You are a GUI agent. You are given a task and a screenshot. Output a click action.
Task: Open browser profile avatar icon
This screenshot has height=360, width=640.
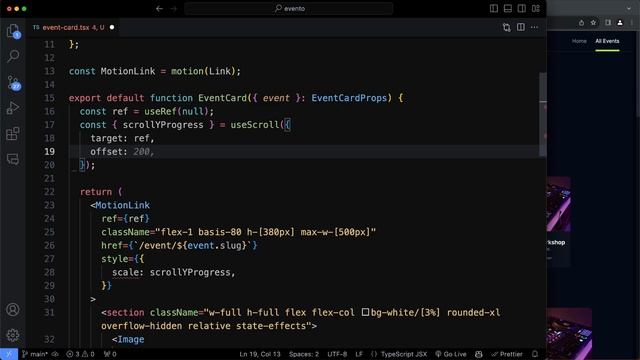click(x=620, y=23)
